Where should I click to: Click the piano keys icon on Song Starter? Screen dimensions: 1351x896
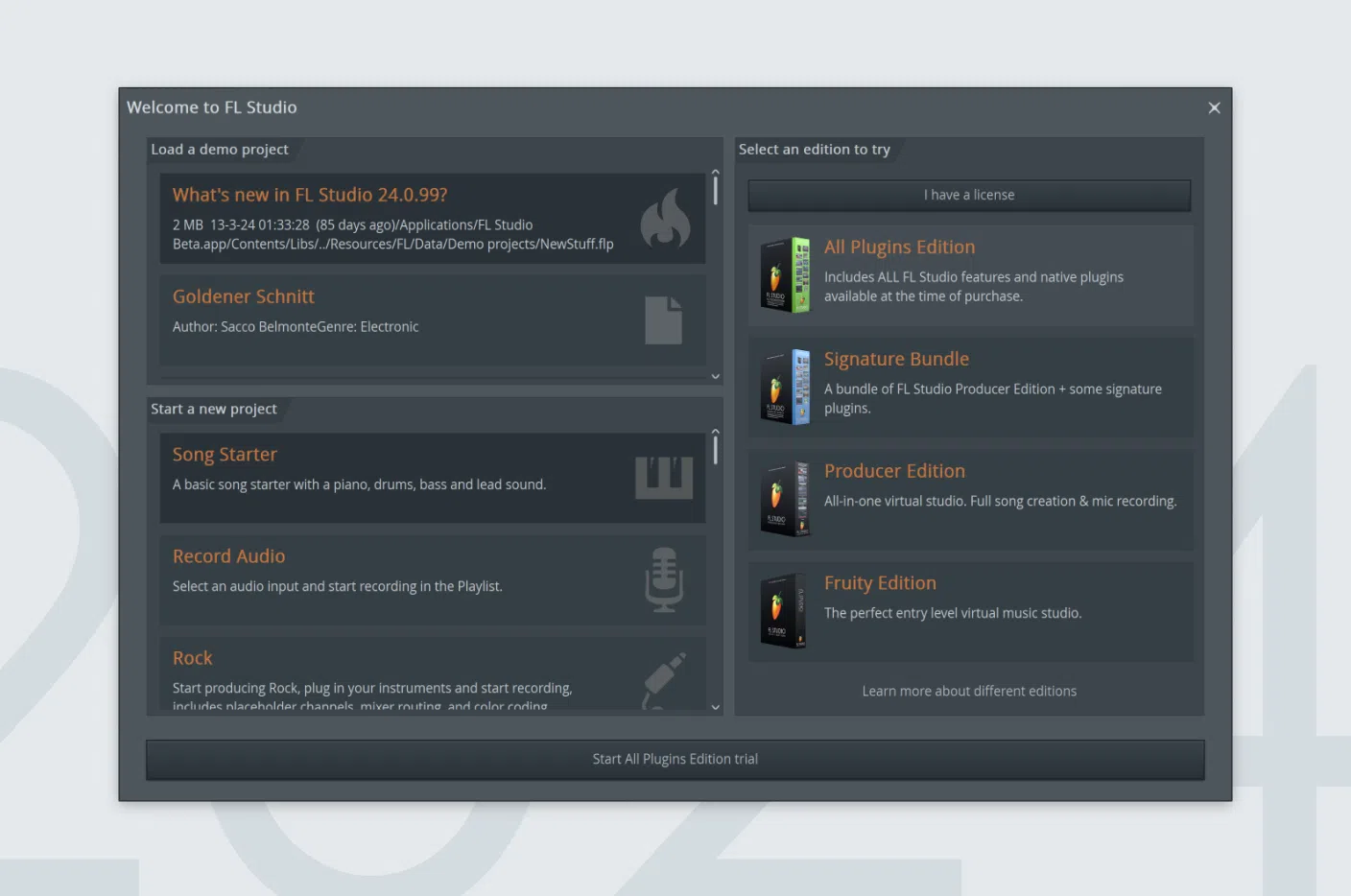(664, 478)
